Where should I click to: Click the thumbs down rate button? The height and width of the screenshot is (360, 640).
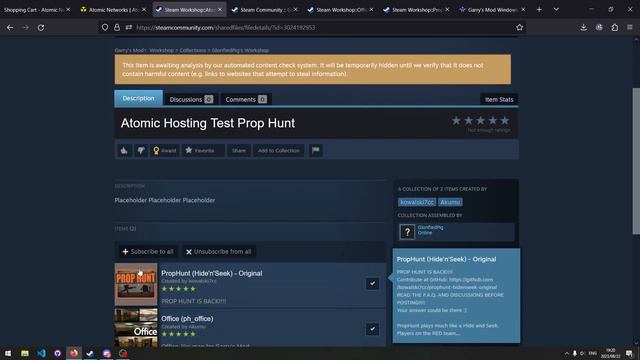pos(141,151)
